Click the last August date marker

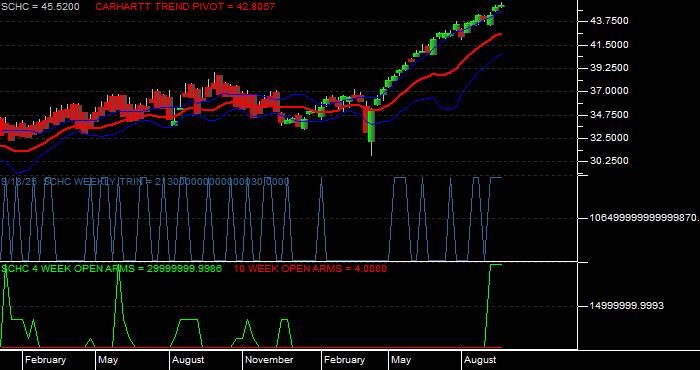click(x=480, y=360)
